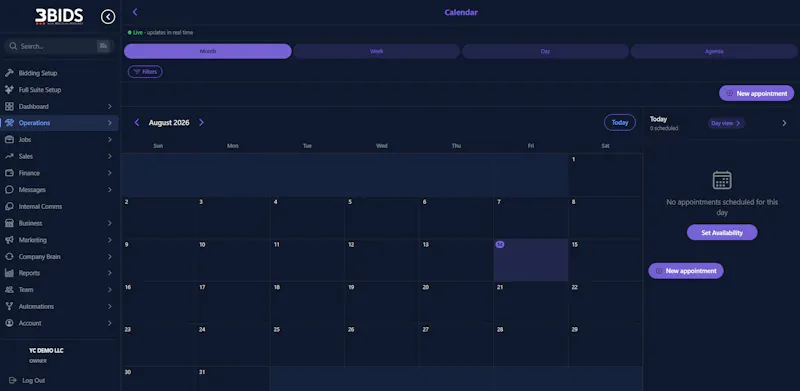Select August 20 day cell

tap(456, 302)
